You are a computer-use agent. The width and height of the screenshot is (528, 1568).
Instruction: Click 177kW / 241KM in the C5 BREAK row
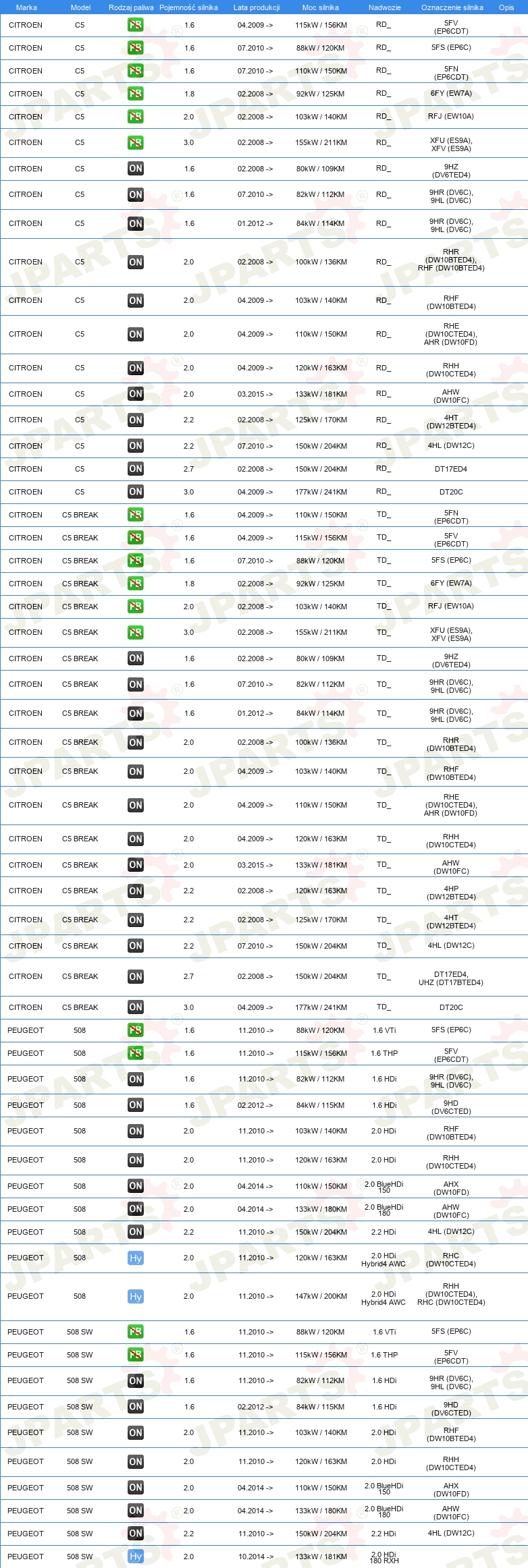(321, 1007)
